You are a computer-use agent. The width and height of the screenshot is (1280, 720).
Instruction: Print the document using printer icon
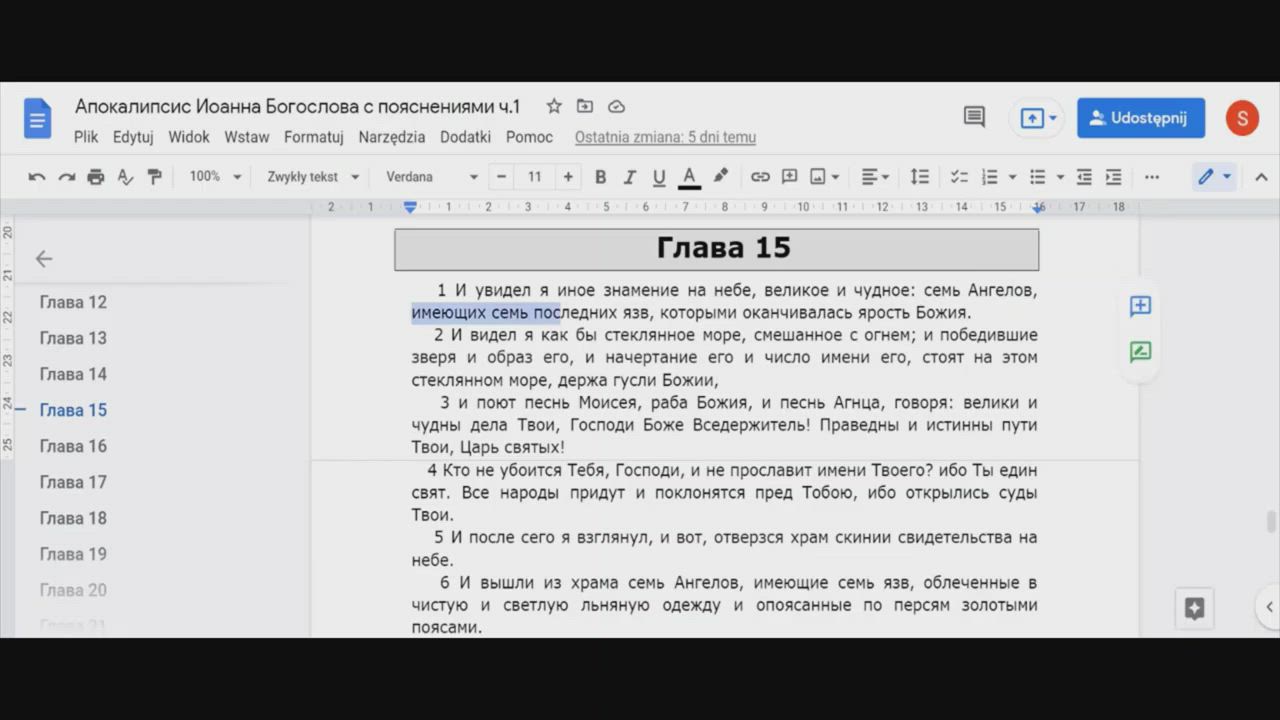click(96, 177)
